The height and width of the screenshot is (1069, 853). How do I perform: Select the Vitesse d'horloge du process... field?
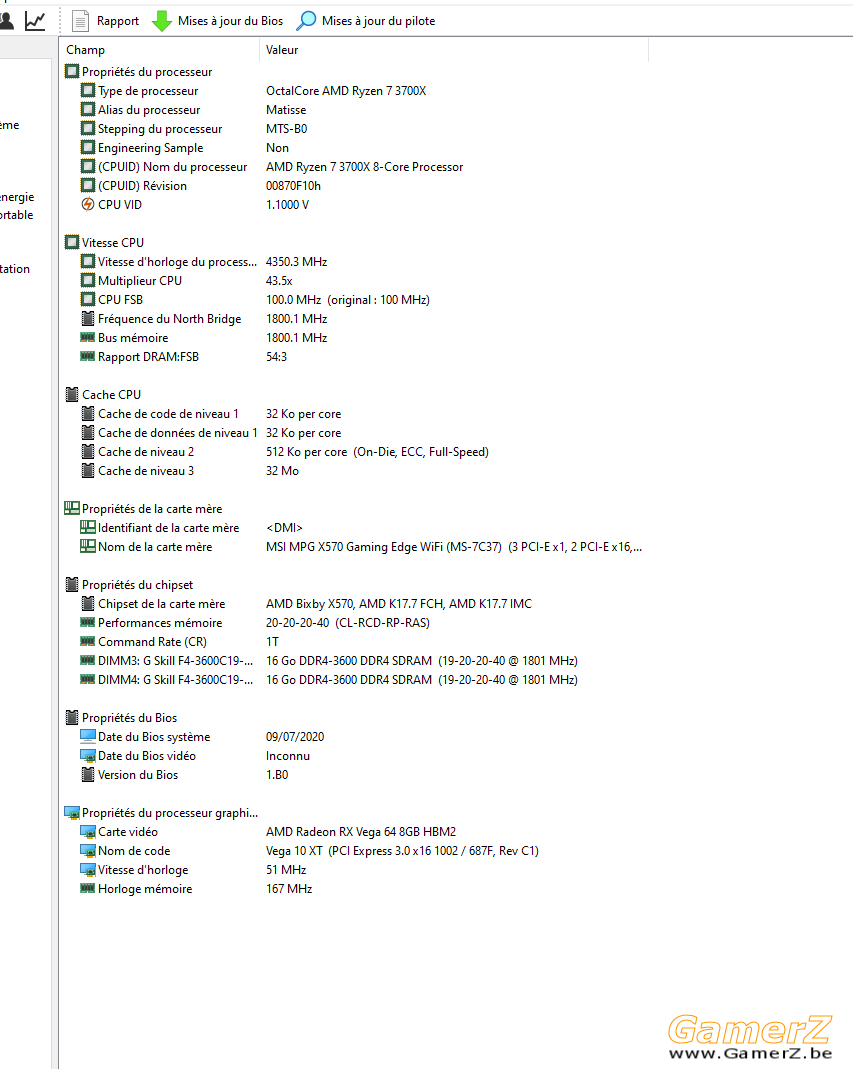point(177,262)
